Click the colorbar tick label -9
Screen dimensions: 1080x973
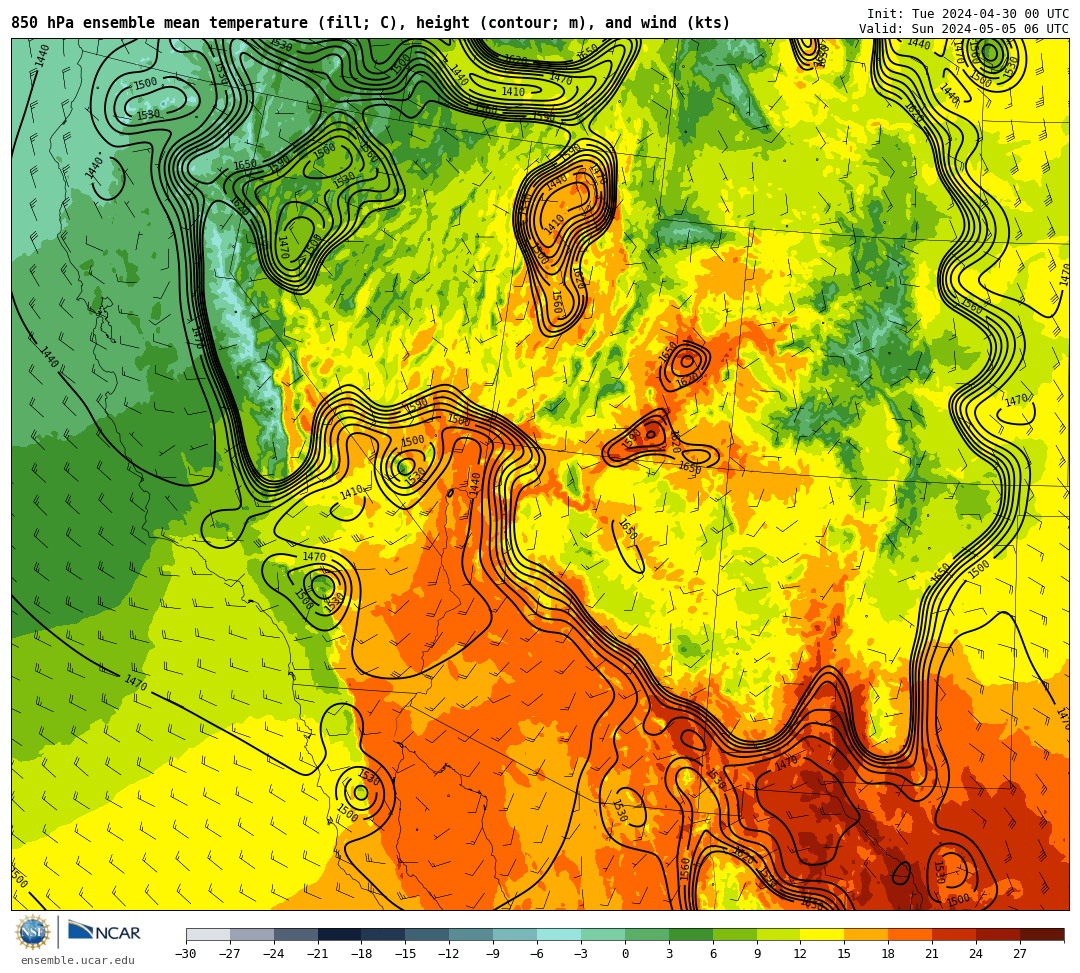(x=491, y=954)
